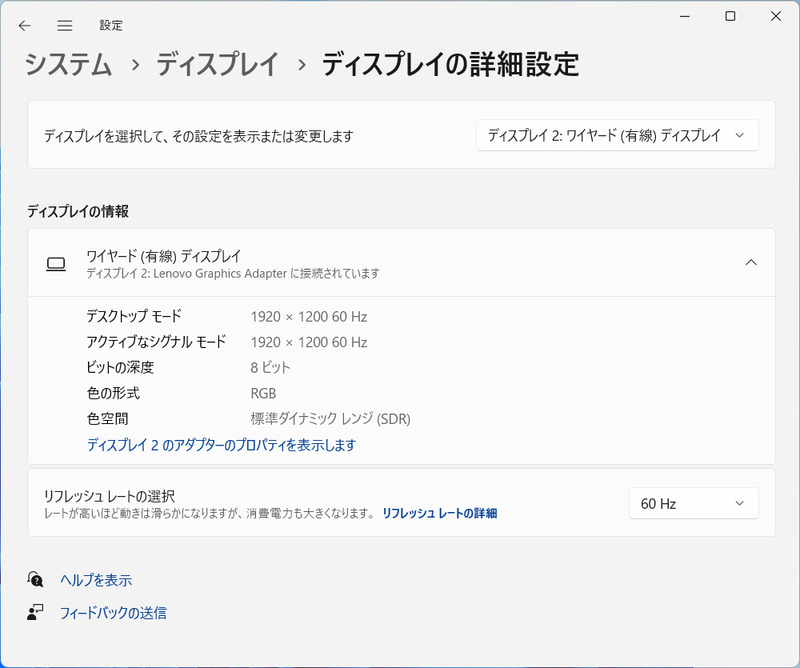Open the 60 Hz refresh rate dropdown

click(694, 503)
